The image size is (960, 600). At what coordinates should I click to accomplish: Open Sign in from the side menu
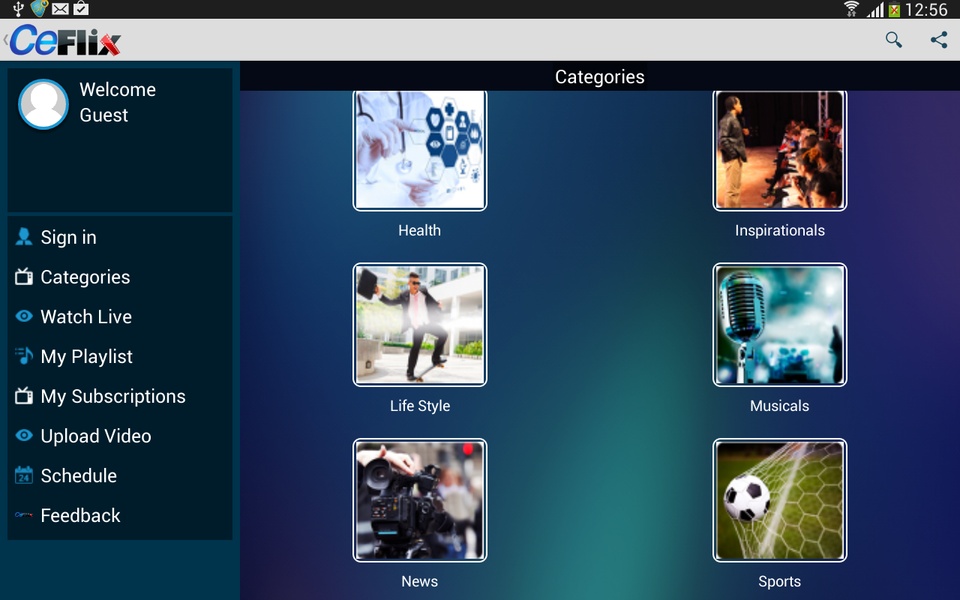[x=119, y=237]
